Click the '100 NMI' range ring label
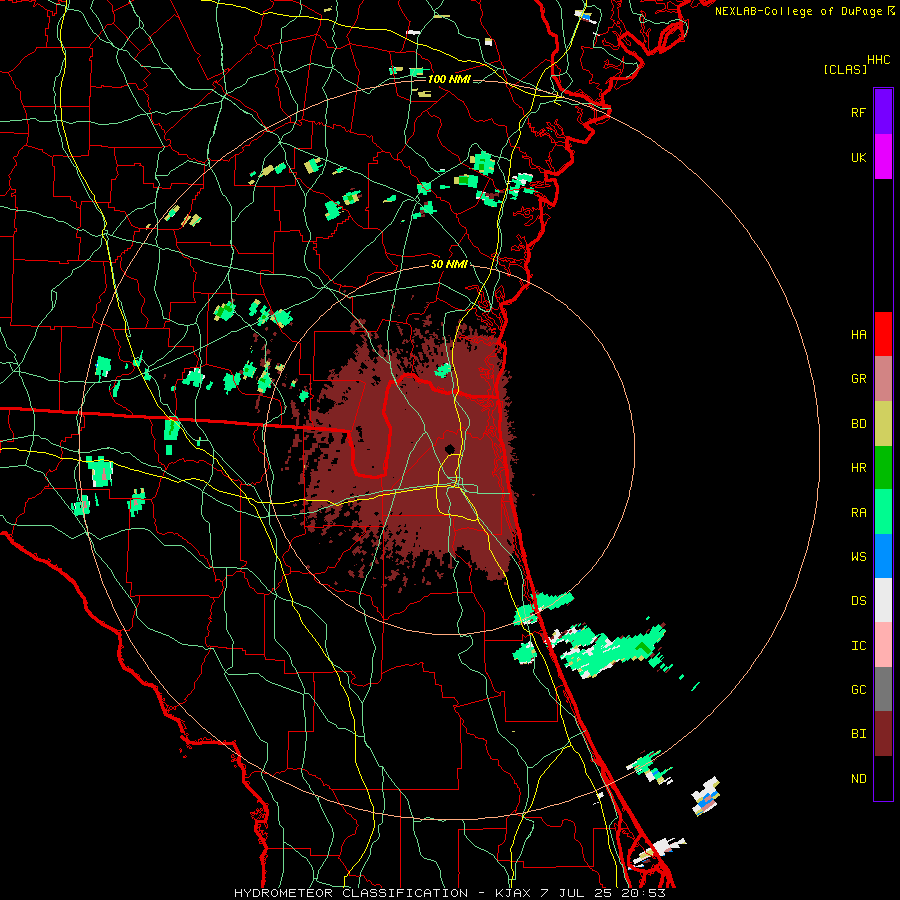This screenshot has height=900, width=900. pos(449,79)
